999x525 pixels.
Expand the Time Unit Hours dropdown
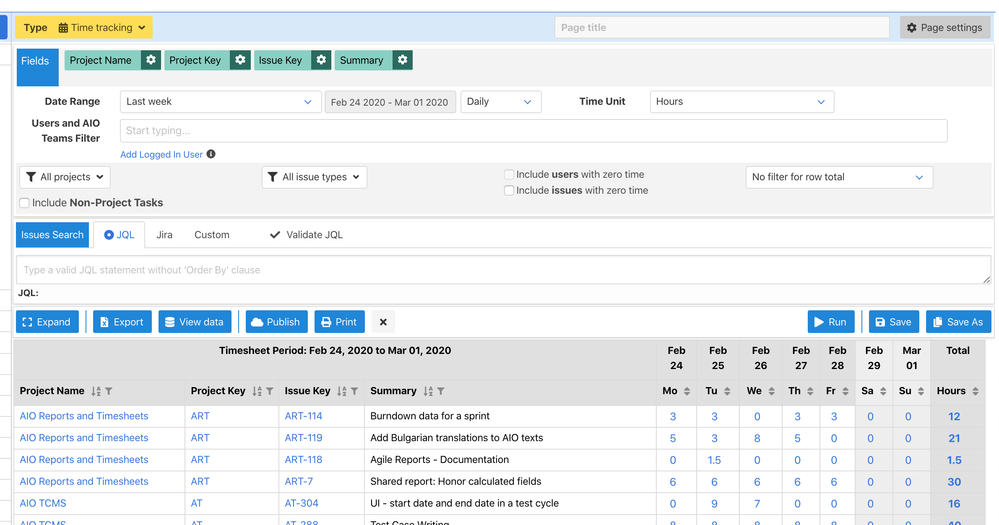pos(741,102)
